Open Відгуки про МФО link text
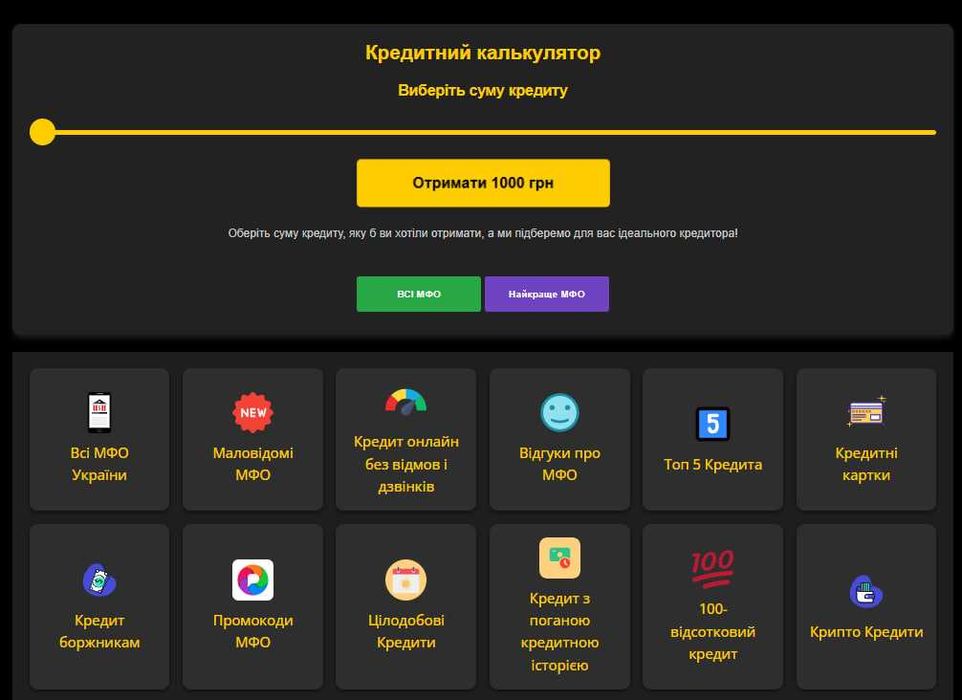 [560, 464]
